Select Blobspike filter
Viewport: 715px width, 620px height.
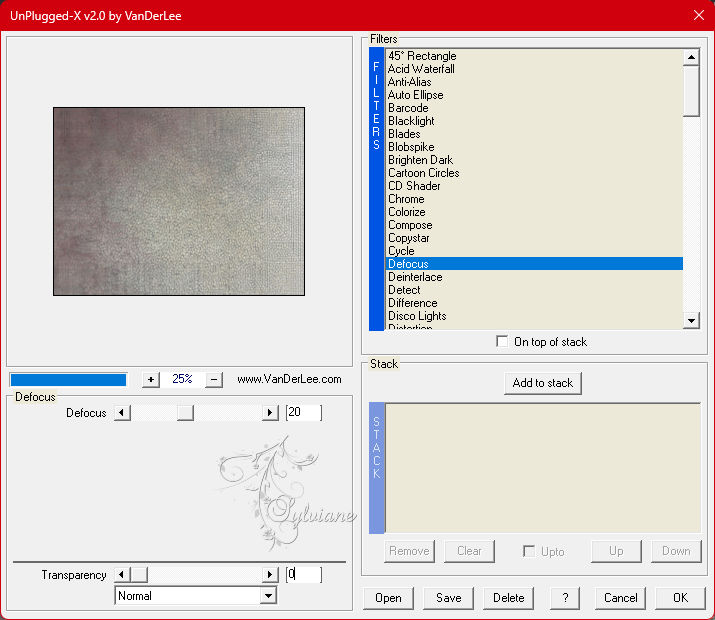(x=534, y=147)
